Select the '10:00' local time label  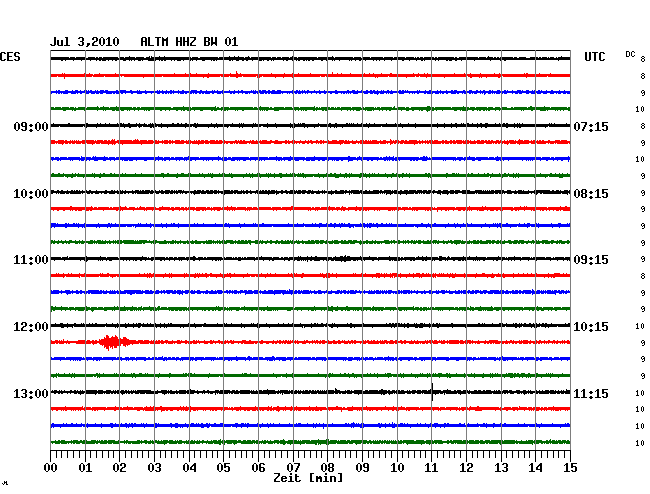(31, 194)
